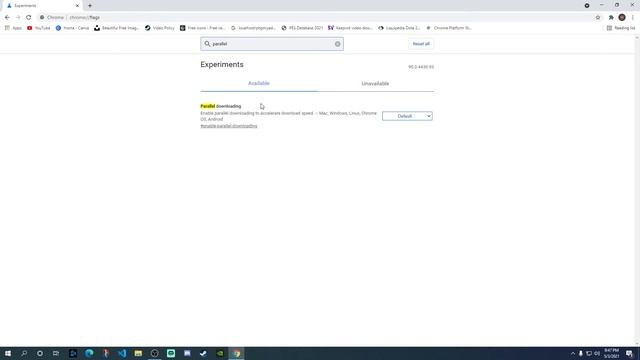This screenshot has width=640, height=360.
Task: Open Task View on the taskbar
Action: pyautogui.click(x=56, y=353)
